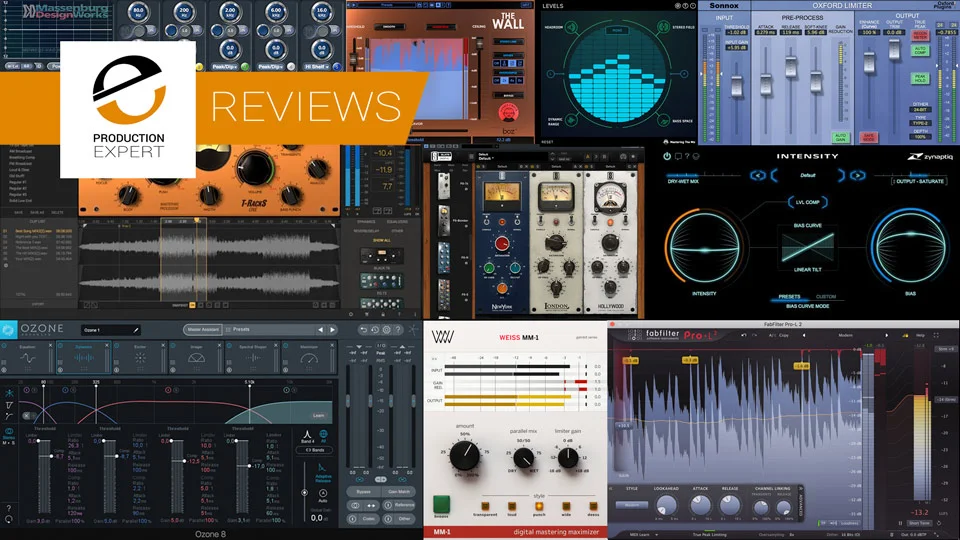Viewport: 960px width, 540px height.
Task: Click the Weiss W logo in MM-1
Action: point(442,337)
